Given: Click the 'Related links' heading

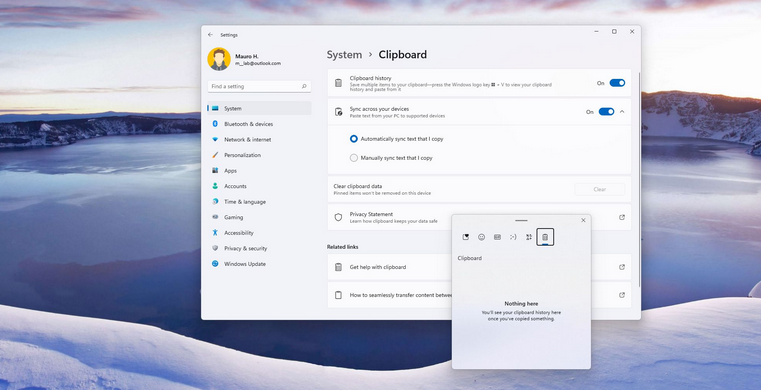Looking at the screenshot, I should 343,247.
